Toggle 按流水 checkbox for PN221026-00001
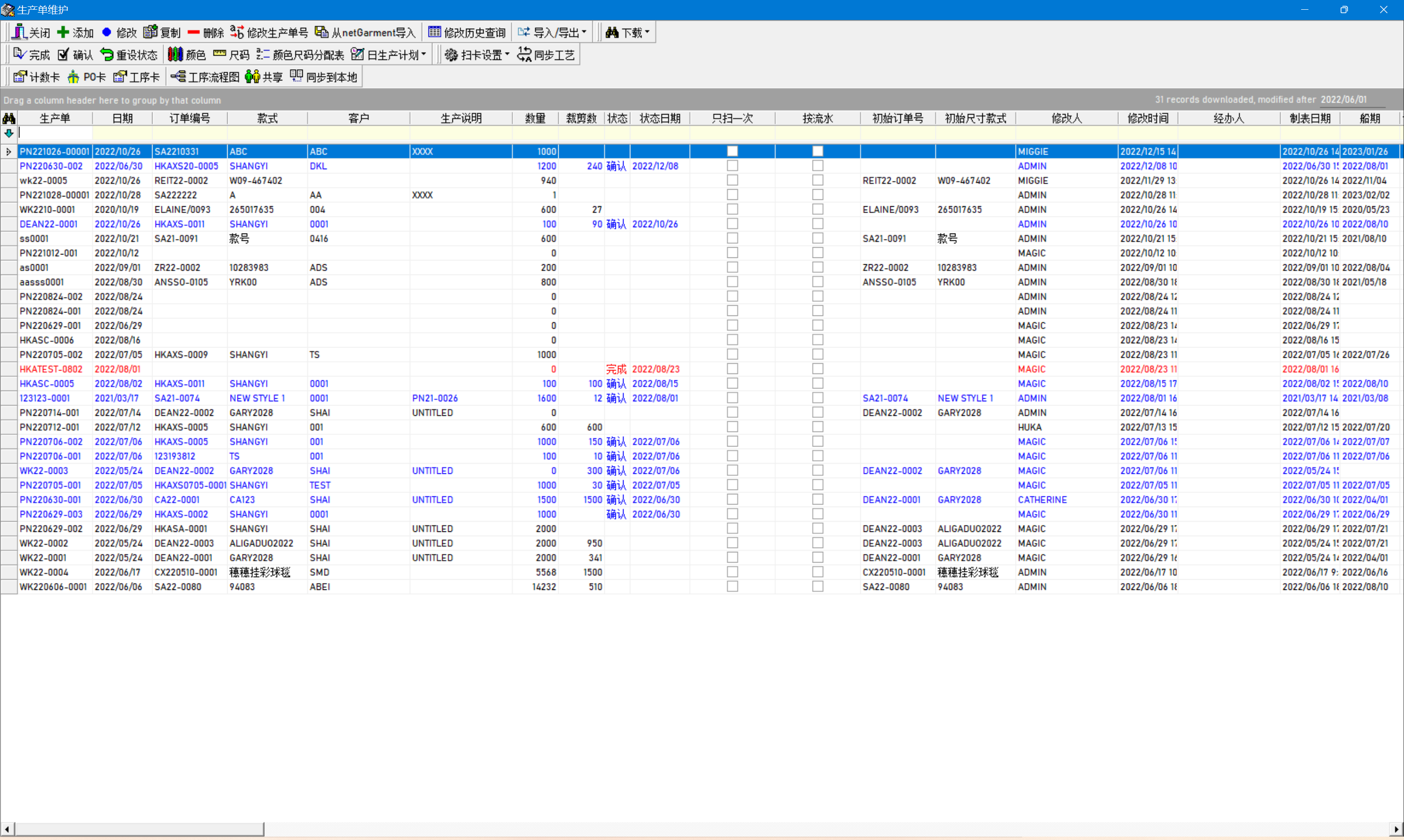The height and width of the screenshot is (840, 1404). point(818,151)
